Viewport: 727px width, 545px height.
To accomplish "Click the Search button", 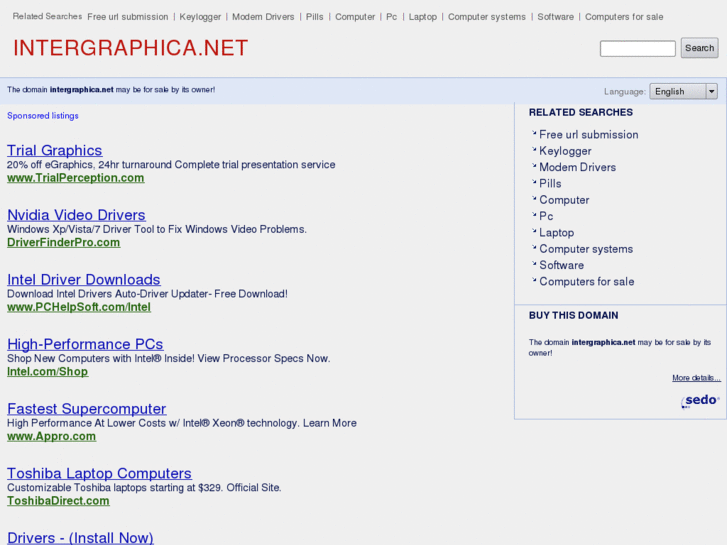I will 699,48.
